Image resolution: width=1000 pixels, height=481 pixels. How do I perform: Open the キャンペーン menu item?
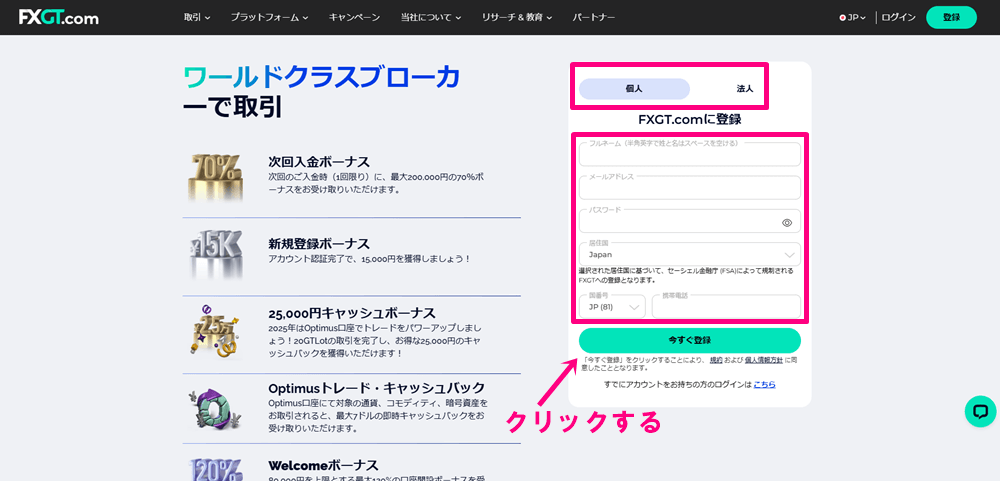[x=355, y=17]
